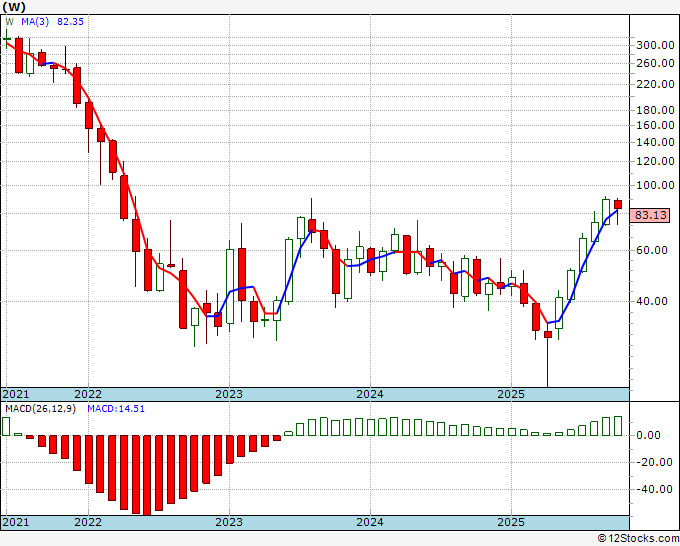
Task: Click the -20.00 label on the MACD axis
Action: tap(654, 462)
